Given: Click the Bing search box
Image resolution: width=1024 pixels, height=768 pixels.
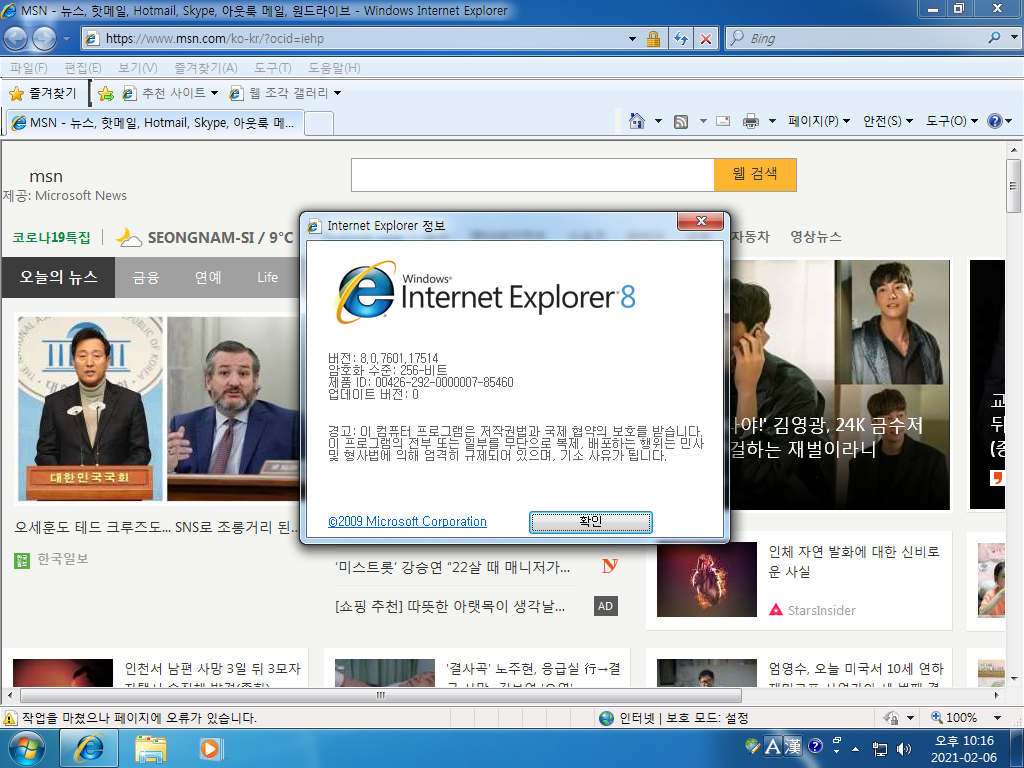Looking at the screenshot, I should coord(864,38).
